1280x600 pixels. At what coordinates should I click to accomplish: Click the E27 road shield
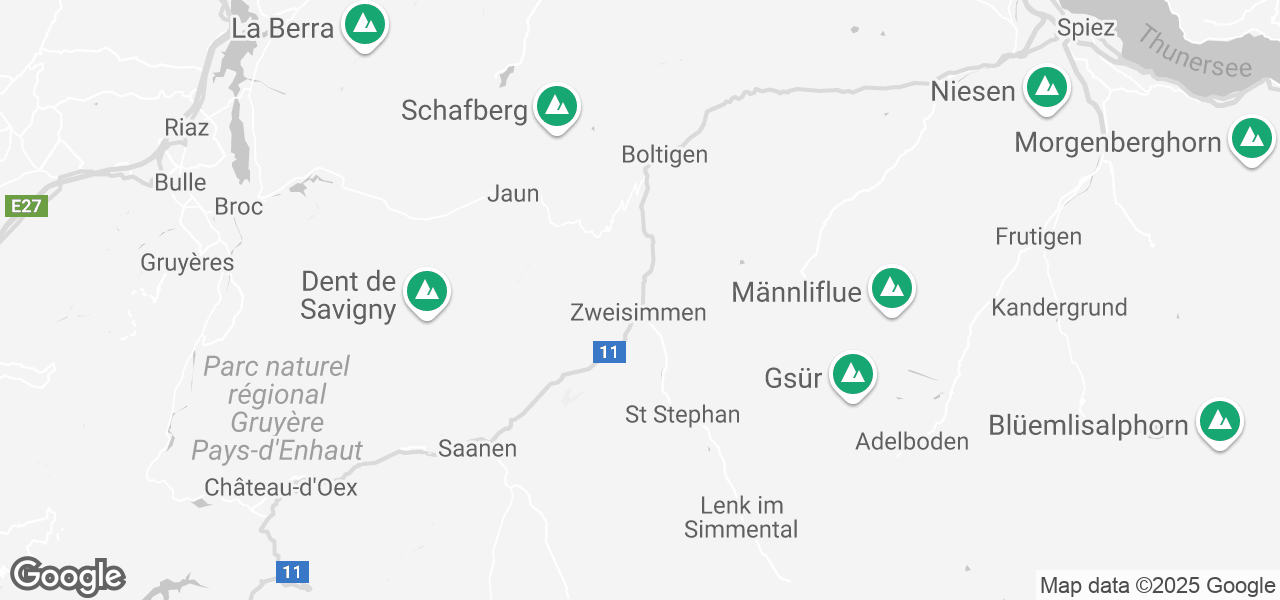[x=26, y=206]
